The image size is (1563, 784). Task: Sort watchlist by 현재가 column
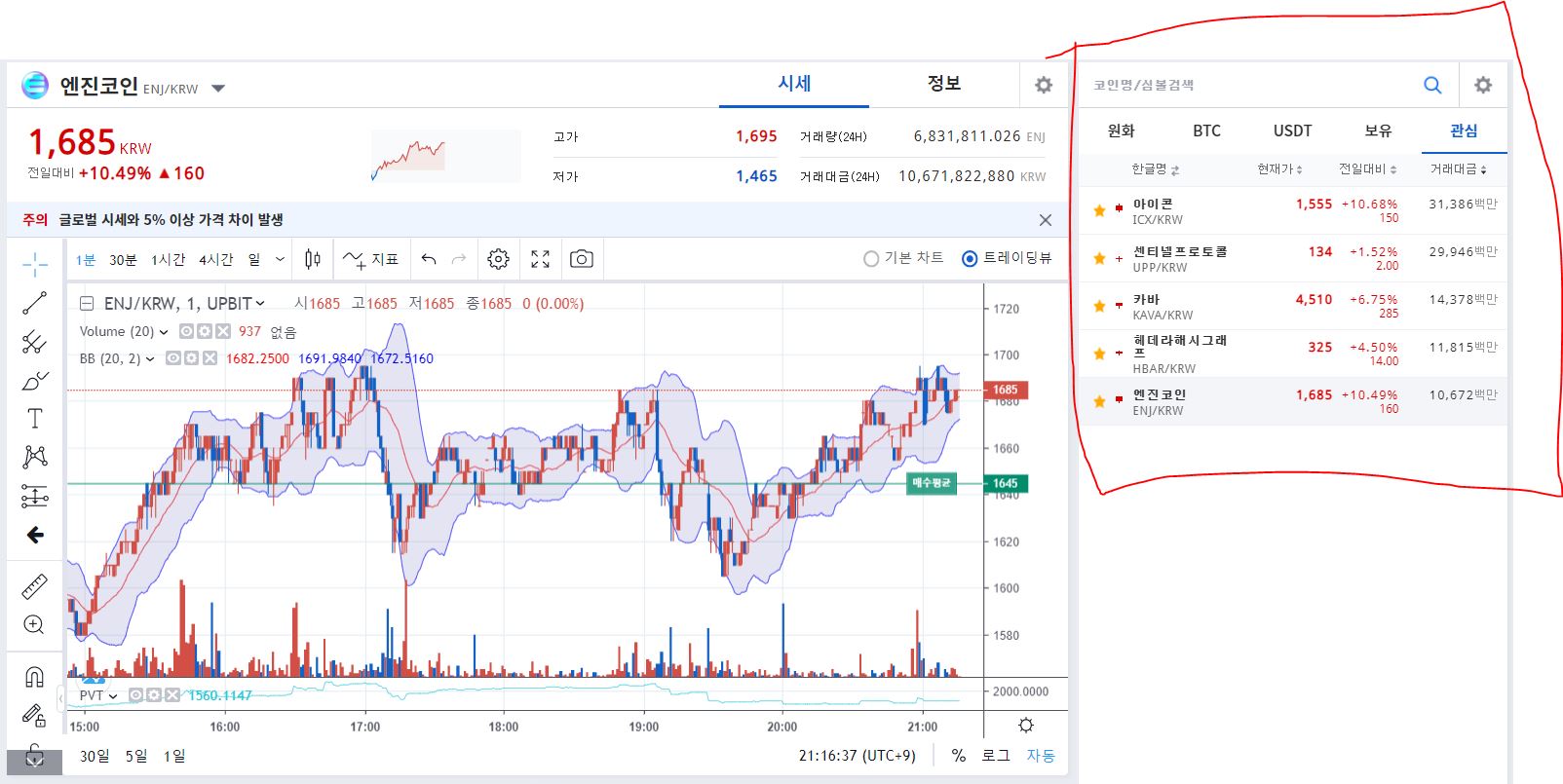[x=1279, y=169]
